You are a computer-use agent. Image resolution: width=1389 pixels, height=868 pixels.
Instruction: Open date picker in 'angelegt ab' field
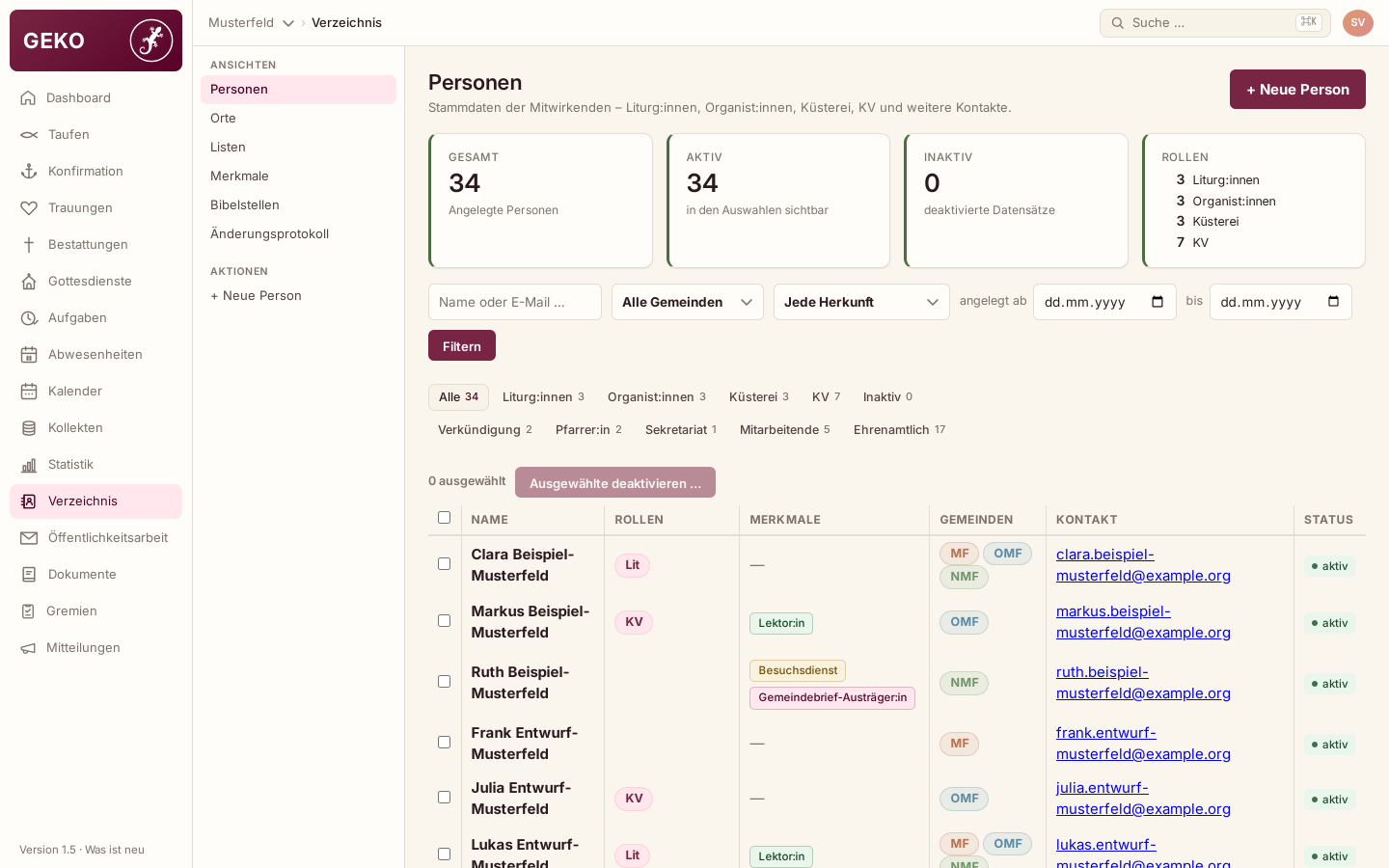point(1157,302)
